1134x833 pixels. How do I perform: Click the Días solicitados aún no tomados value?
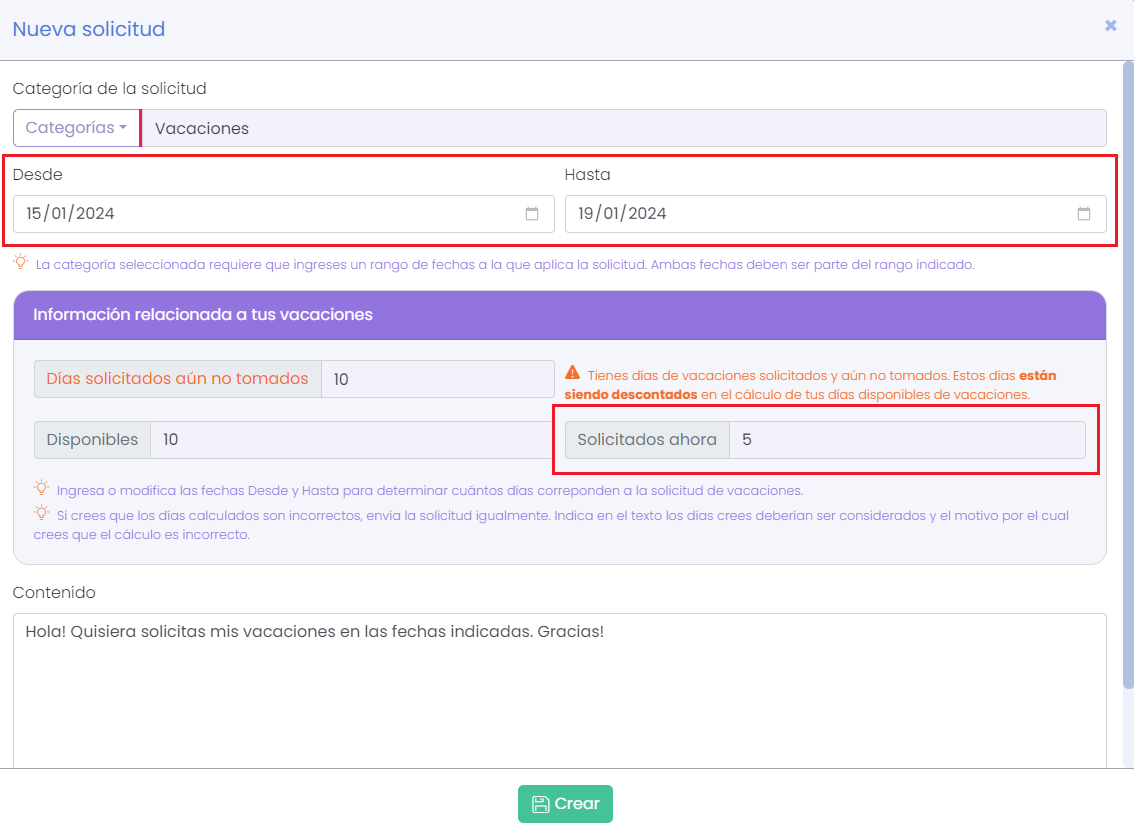pos(437,379)
